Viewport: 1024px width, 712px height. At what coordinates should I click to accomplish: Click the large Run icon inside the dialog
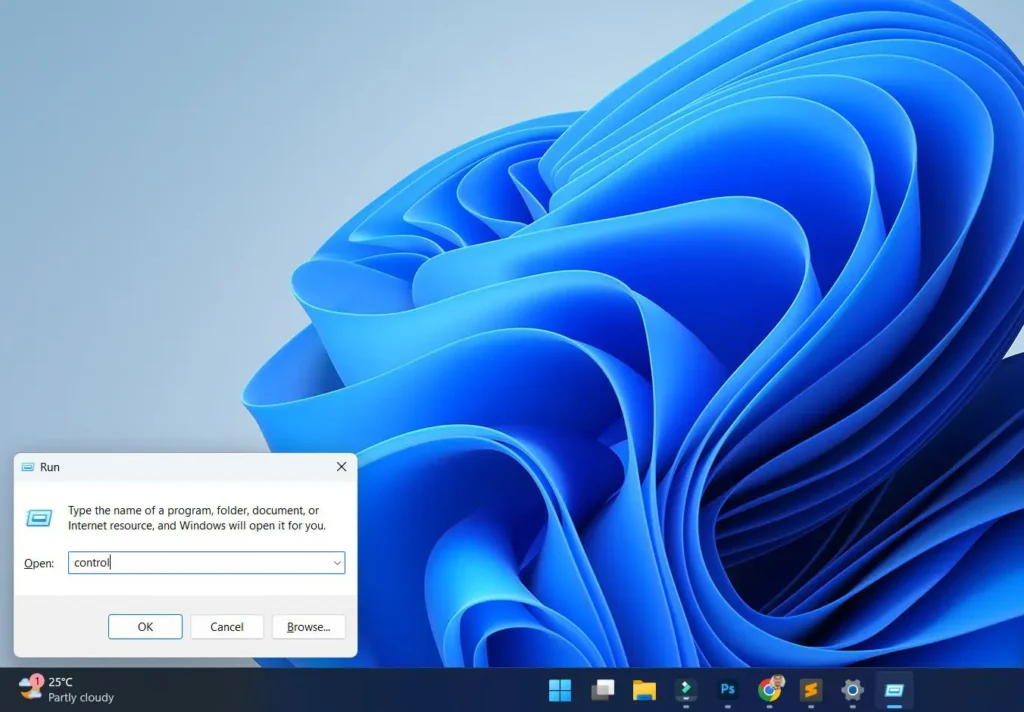(x=37, y=518)
